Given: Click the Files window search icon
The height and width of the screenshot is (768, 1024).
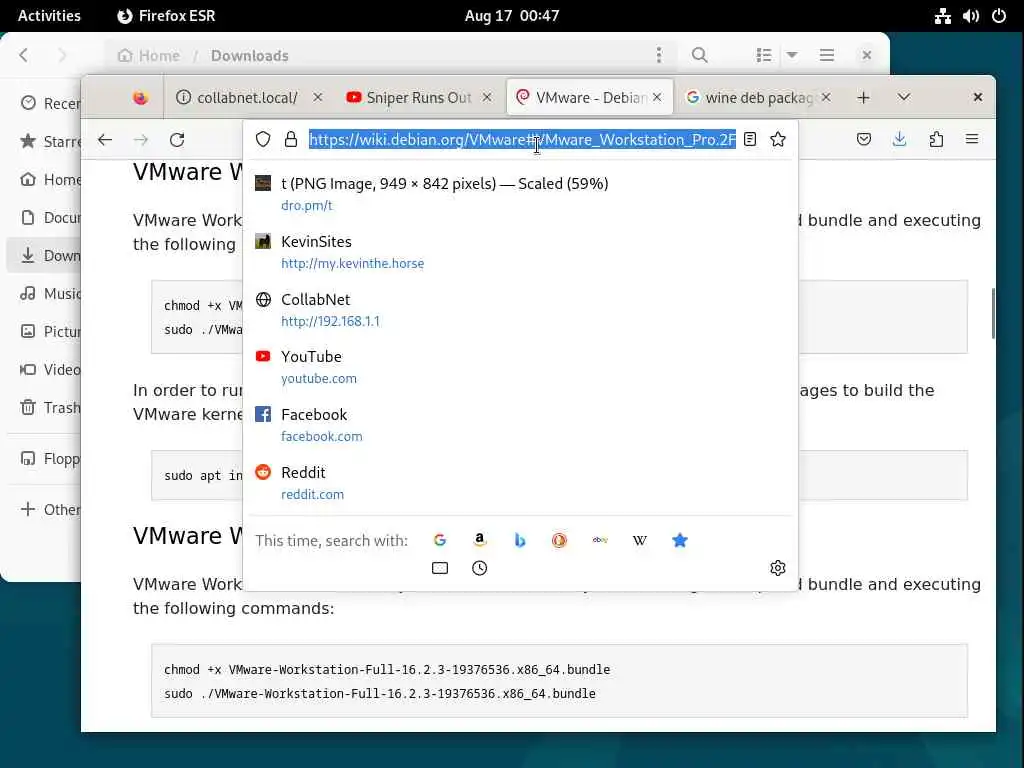Looking at the screenshot, I should (699, 56).
